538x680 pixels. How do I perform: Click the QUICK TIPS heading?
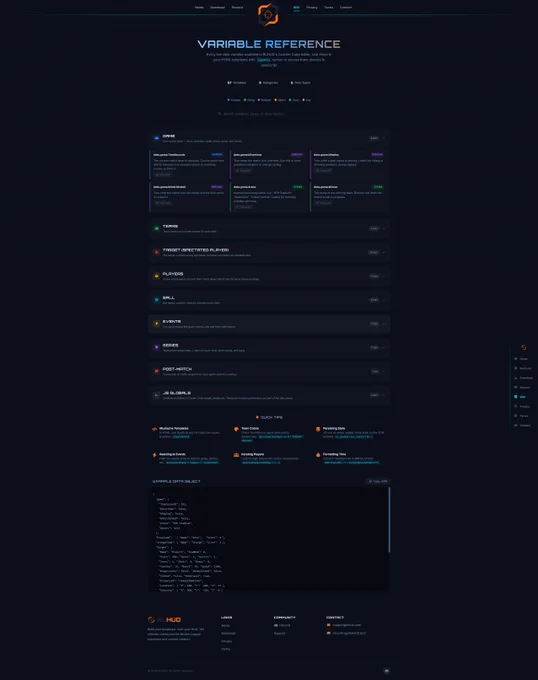[271, 417]
